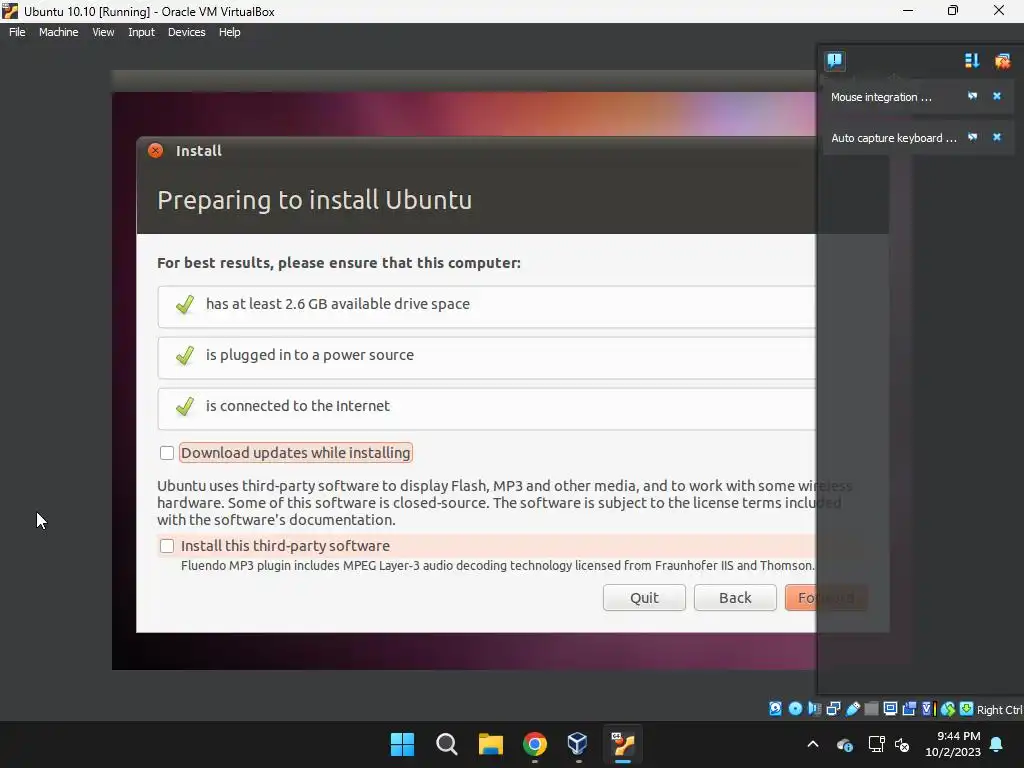This screenshot has height=768, width=1024.
Task: Open the Devices menu
Action: [x=186, y=32]
